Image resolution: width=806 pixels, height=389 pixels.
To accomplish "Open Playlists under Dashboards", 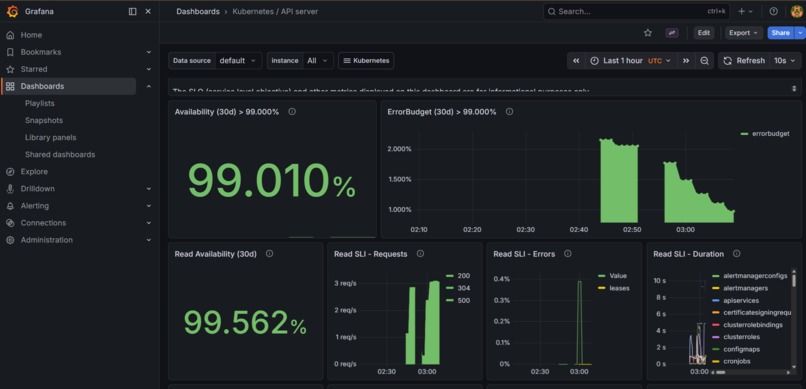I will point(40,103).
